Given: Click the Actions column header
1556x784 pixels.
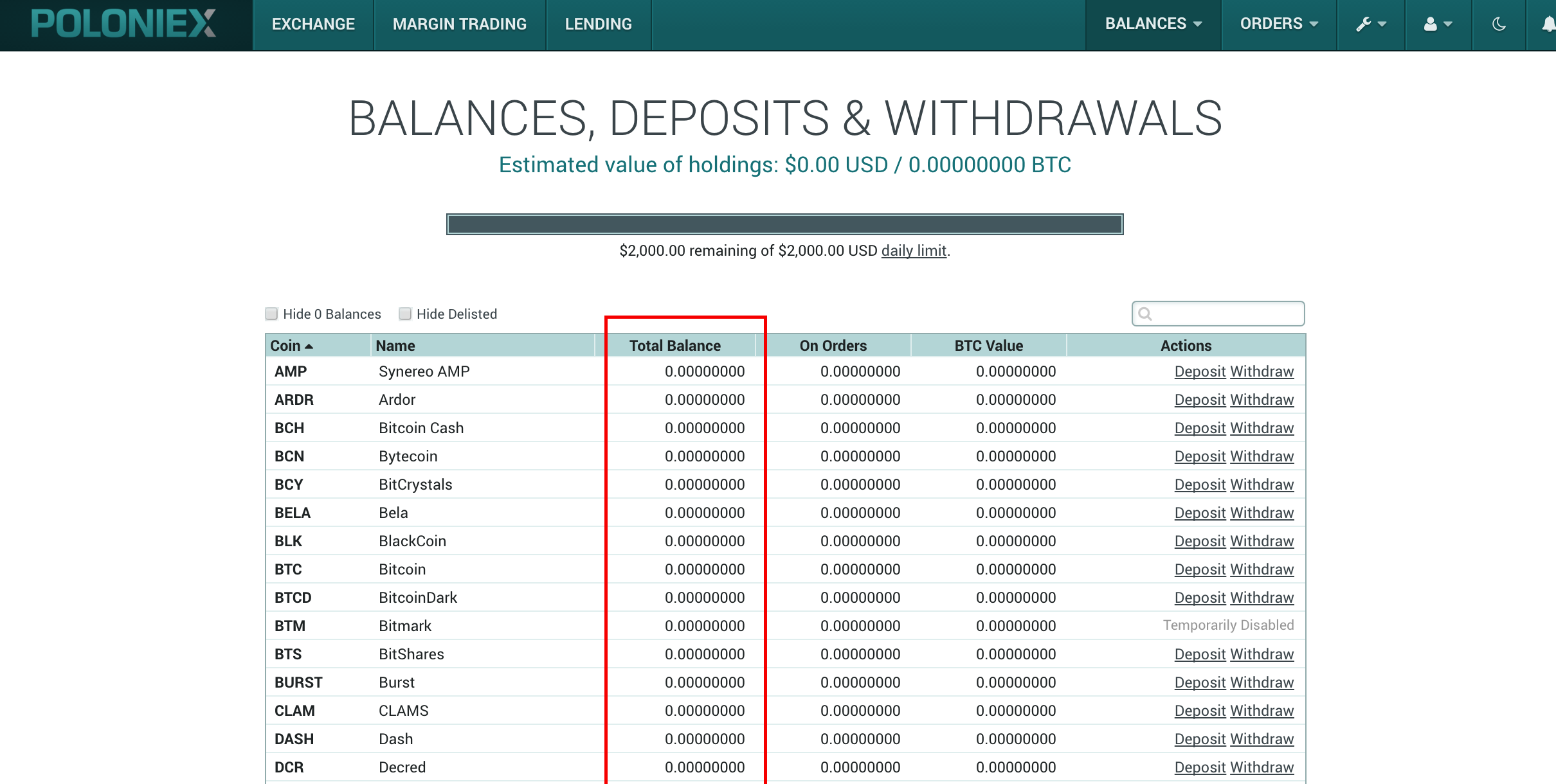Looking at the screenshot, I should click(1186, 346).
